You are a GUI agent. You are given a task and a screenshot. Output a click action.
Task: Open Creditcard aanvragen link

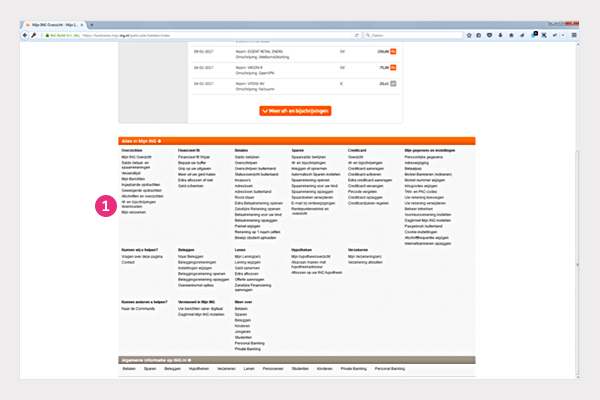tap(366, 168)
